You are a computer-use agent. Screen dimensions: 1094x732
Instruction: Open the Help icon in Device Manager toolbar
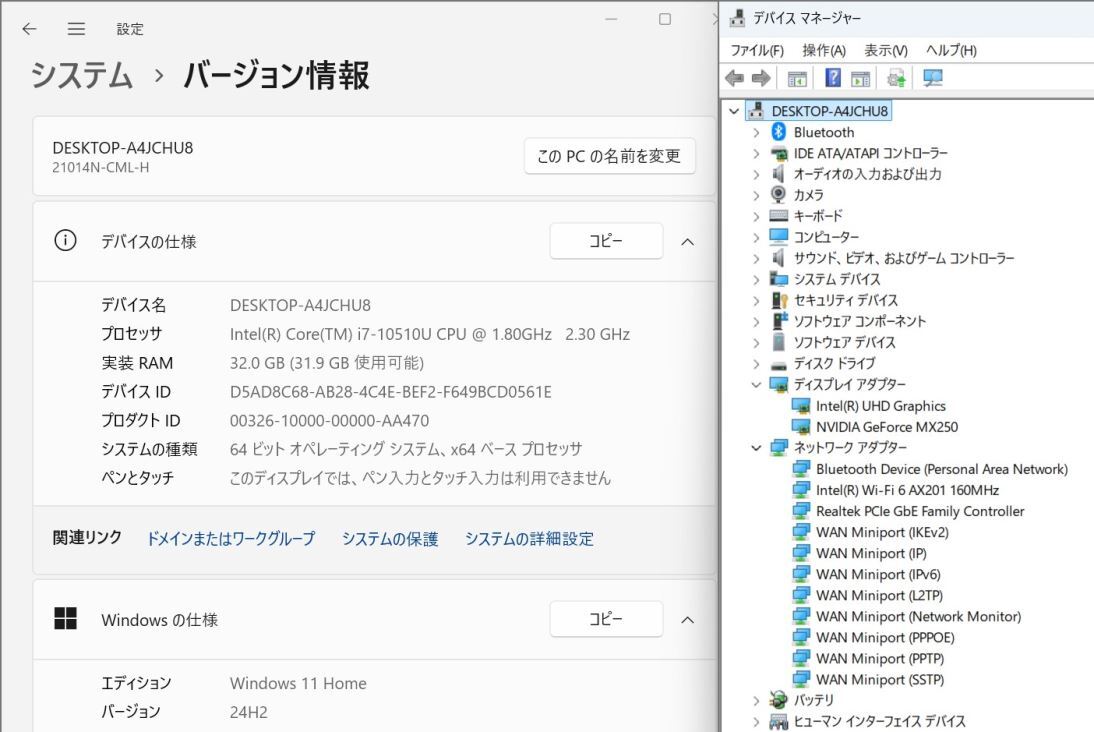832,77
